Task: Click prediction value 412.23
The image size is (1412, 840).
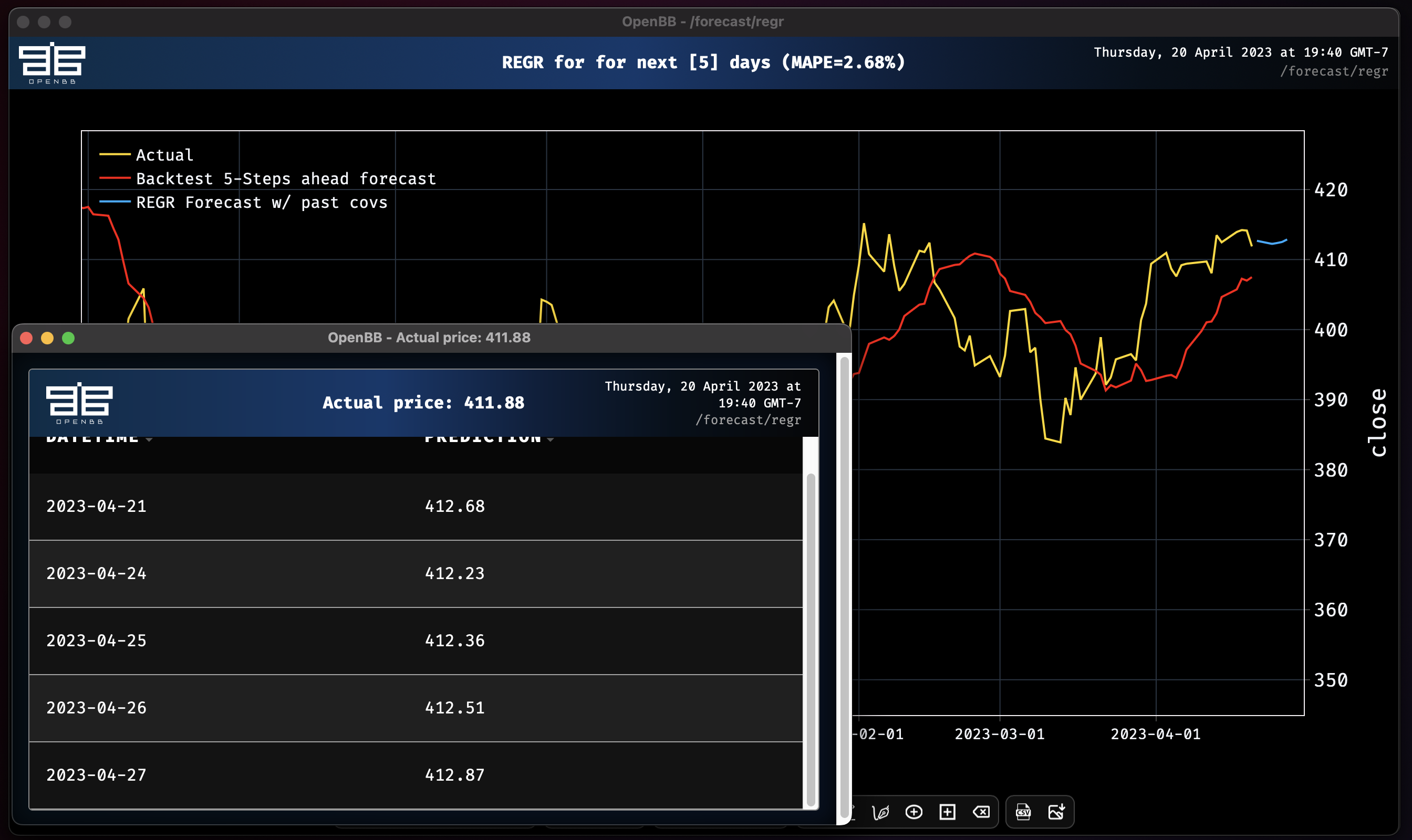Action: [455, 573]
